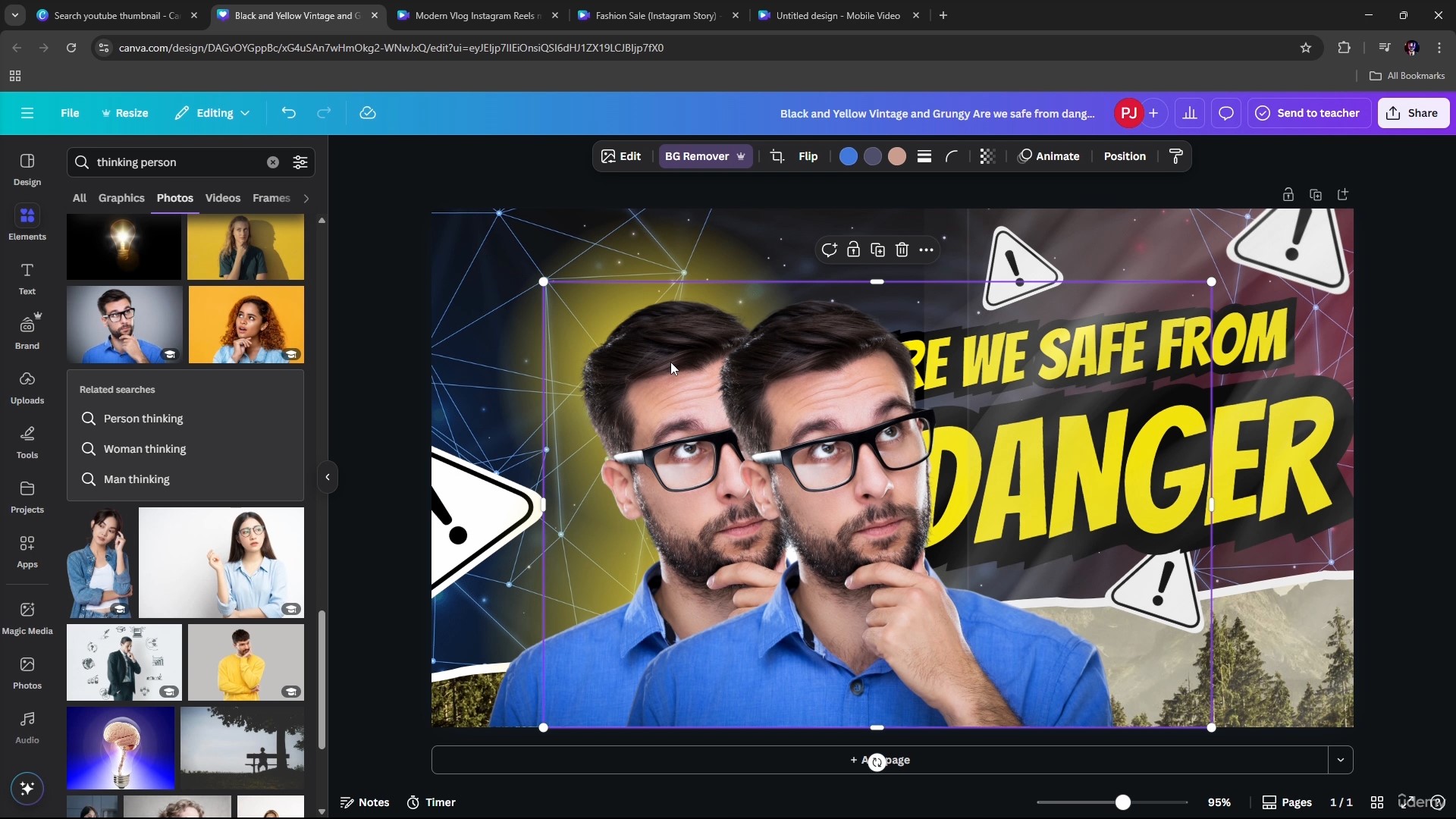
Task: Add comment from floating toolbar
Action: pos(829,250)
